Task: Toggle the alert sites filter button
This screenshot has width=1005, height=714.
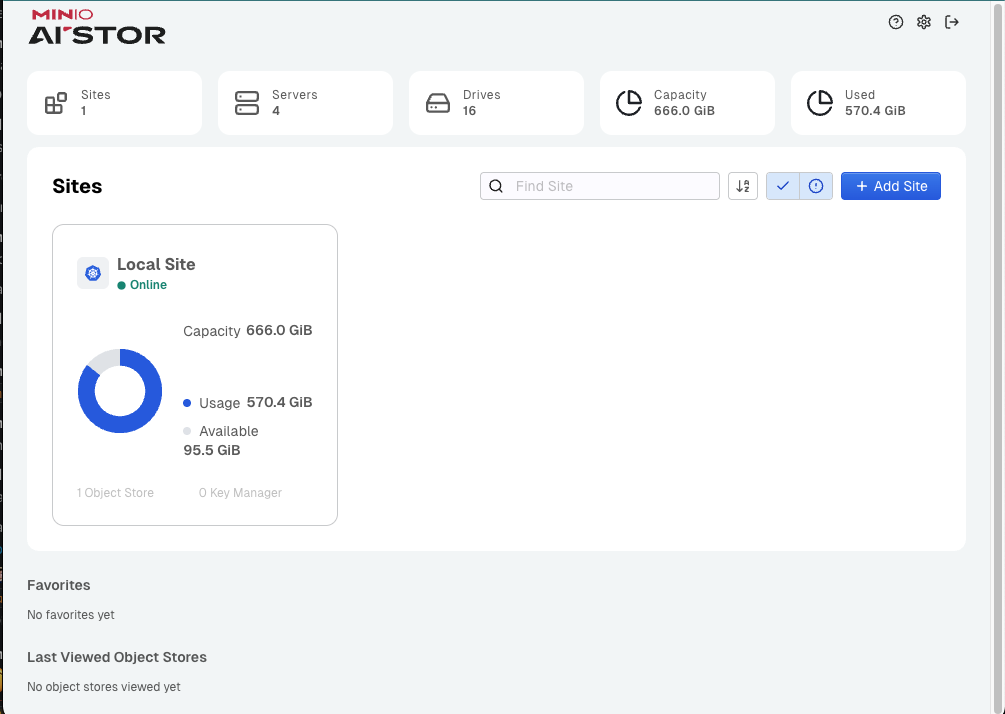Action: 816,186
